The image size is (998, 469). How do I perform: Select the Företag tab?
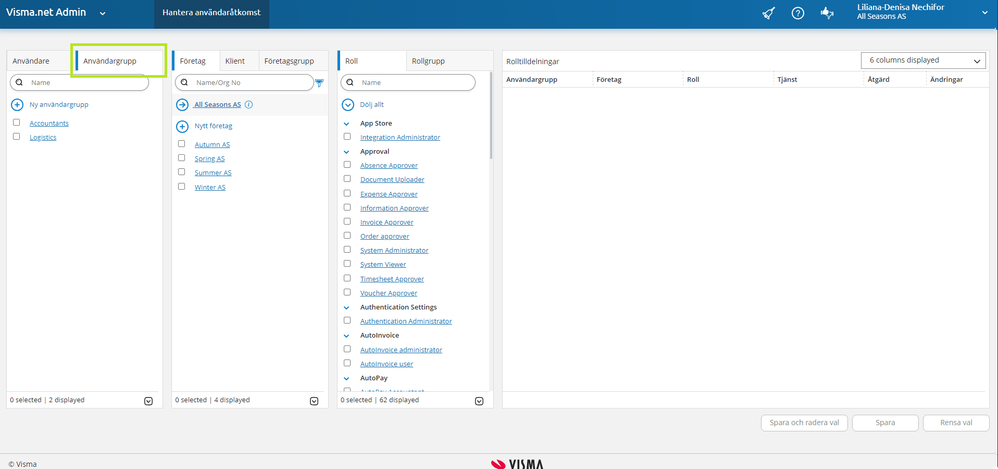click(196, 61)
